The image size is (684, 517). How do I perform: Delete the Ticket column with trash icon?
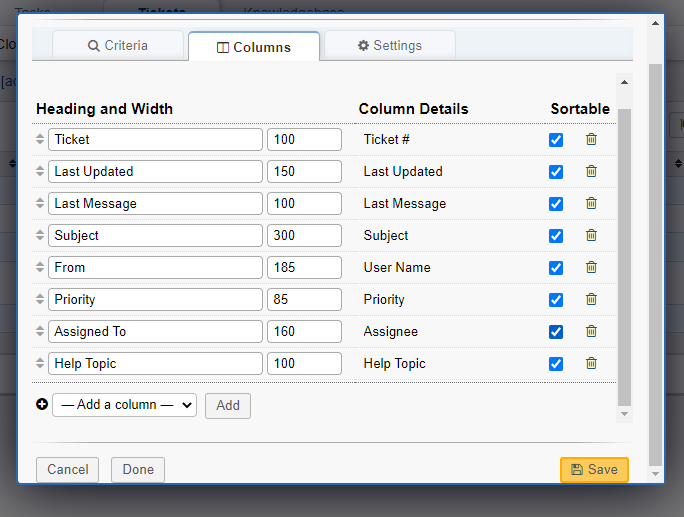[x=591, y=140]
